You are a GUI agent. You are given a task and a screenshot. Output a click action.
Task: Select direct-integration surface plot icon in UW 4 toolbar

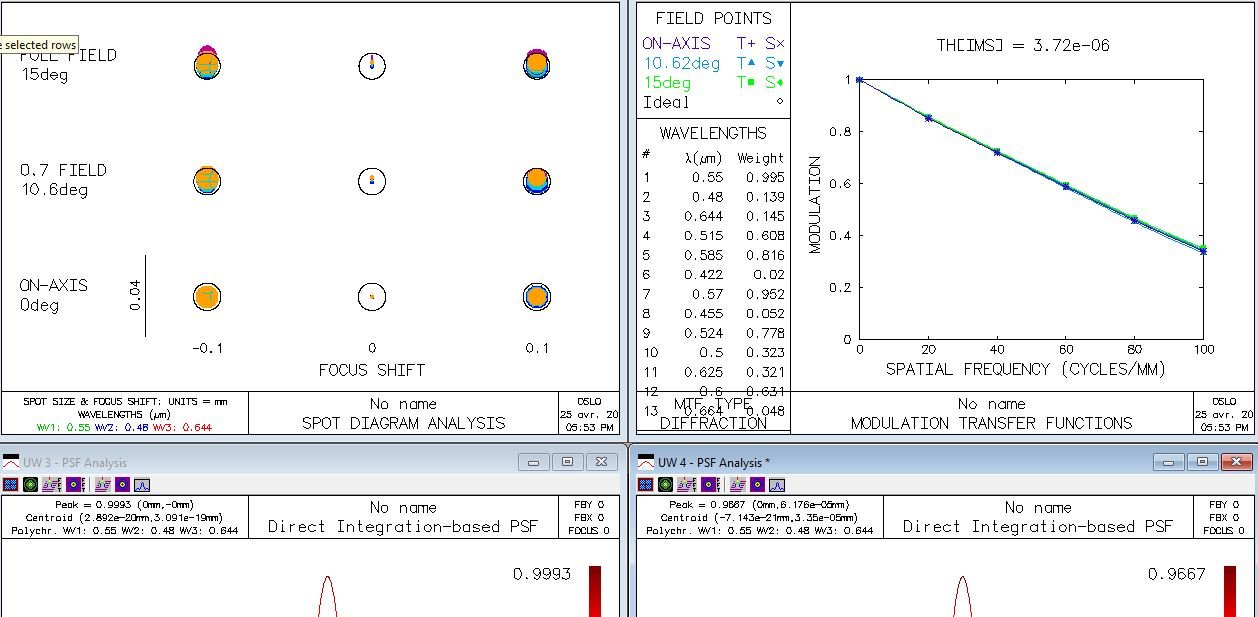click(x=737, y=485)
